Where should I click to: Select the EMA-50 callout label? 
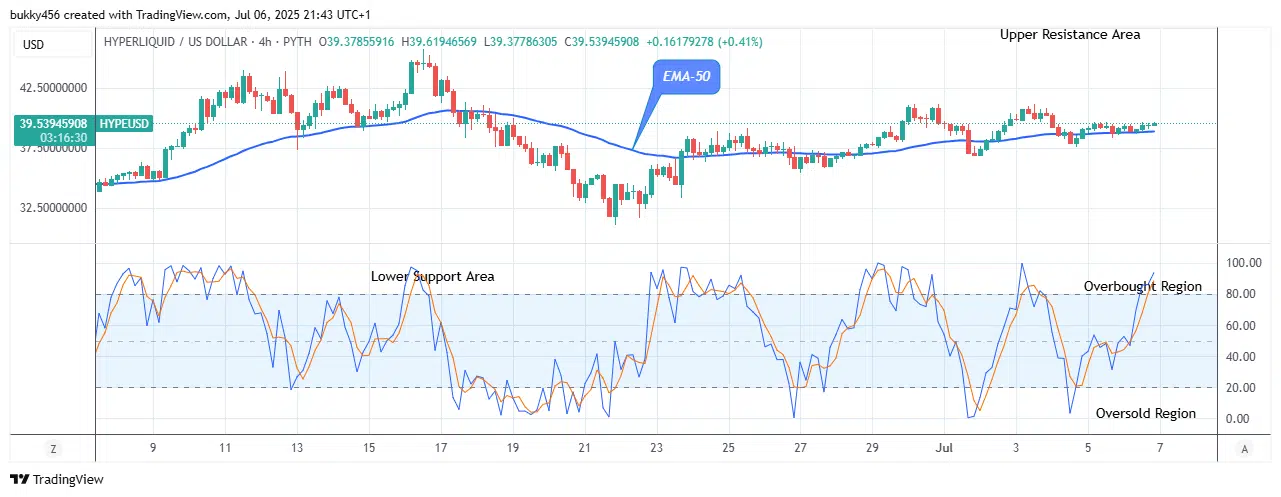tap(686, 76)
